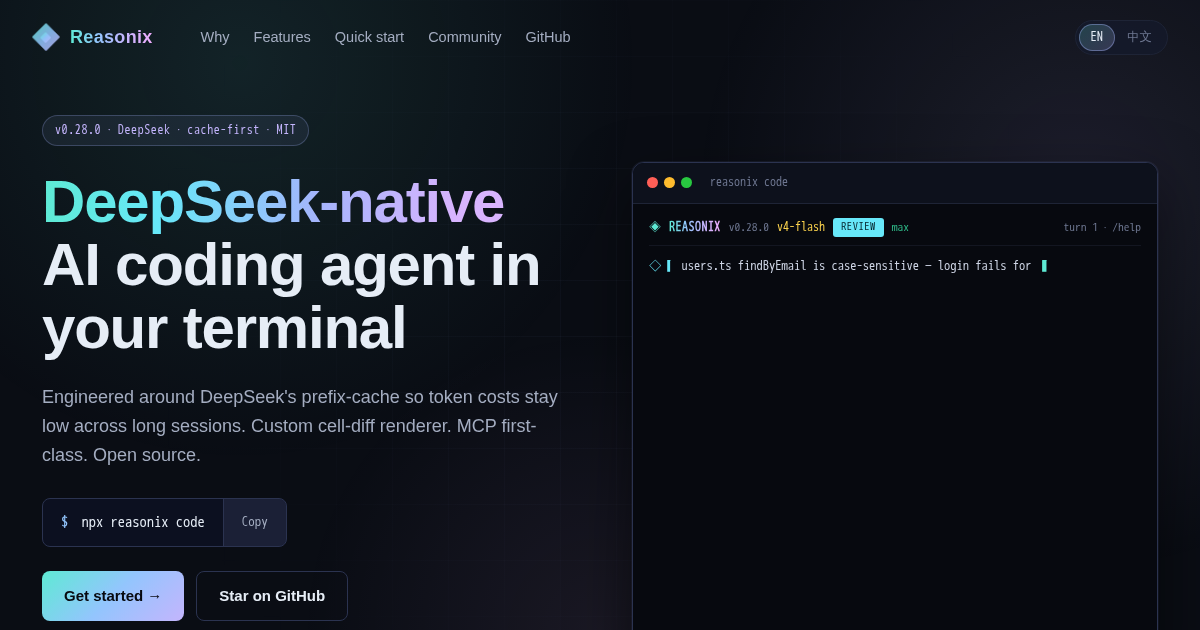Click the 'DeepSeek-native' gradient heading
The image size is (1200, 630).
point(273,201)
